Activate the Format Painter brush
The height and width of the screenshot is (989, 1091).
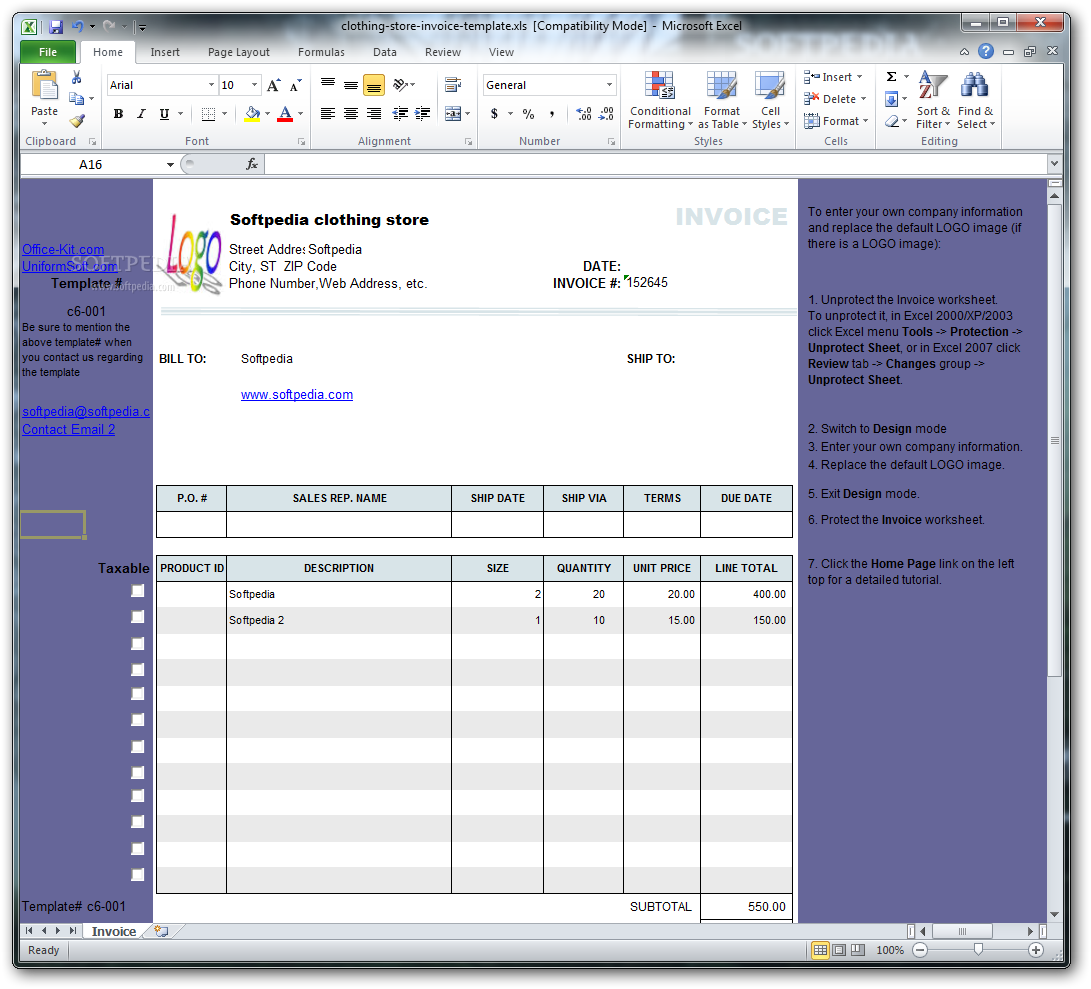(77, 120)
